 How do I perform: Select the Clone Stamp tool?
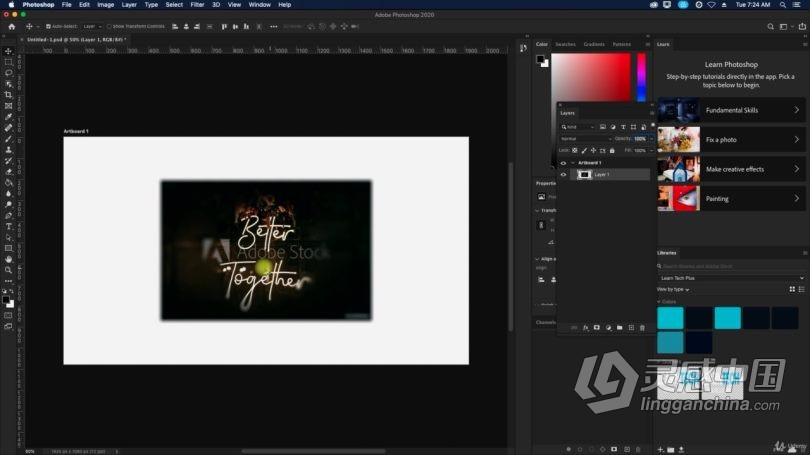tap(8, 149)
